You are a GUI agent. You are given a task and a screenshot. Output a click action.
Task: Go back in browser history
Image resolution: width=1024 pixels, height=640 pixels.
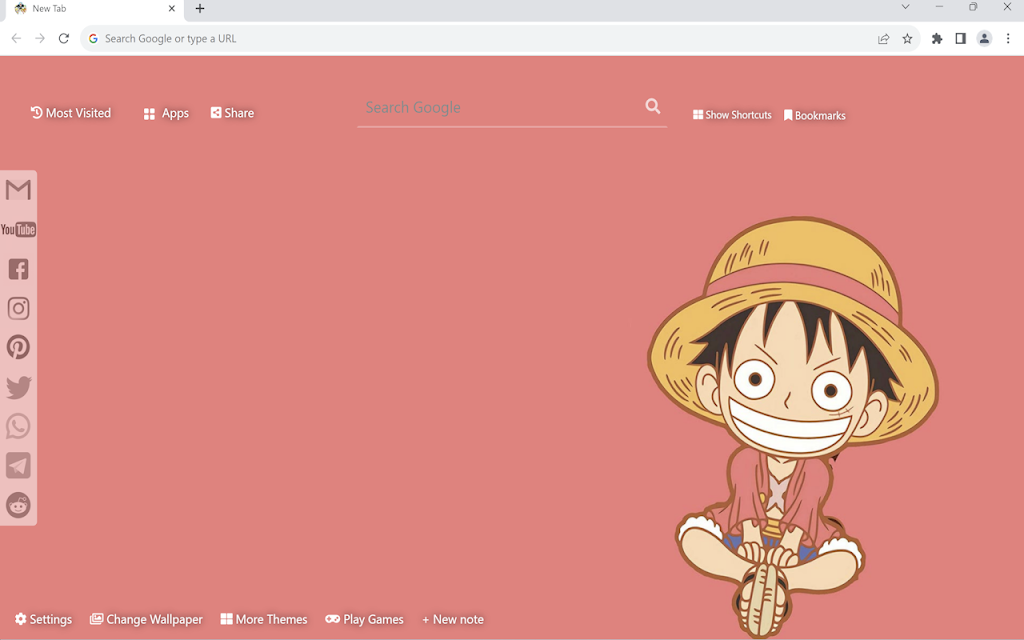pos(16,39)
